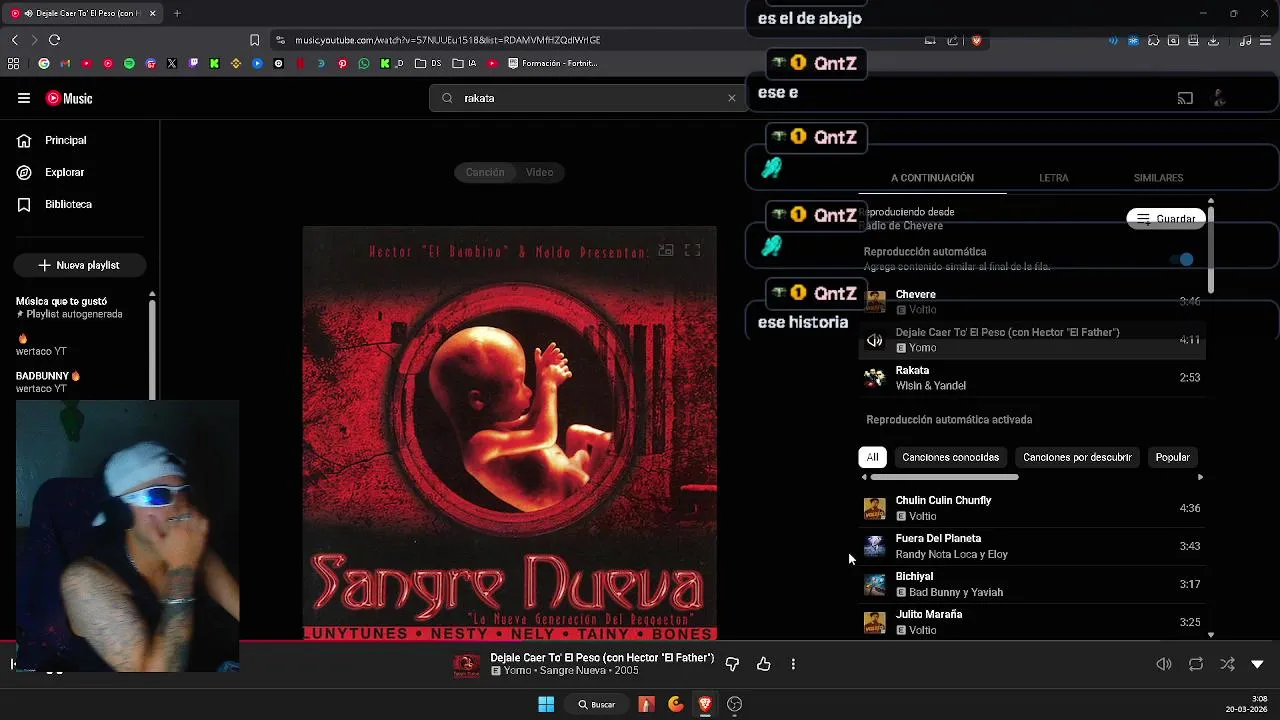Click the volume icon in player bar

[x=1164, y=664]
